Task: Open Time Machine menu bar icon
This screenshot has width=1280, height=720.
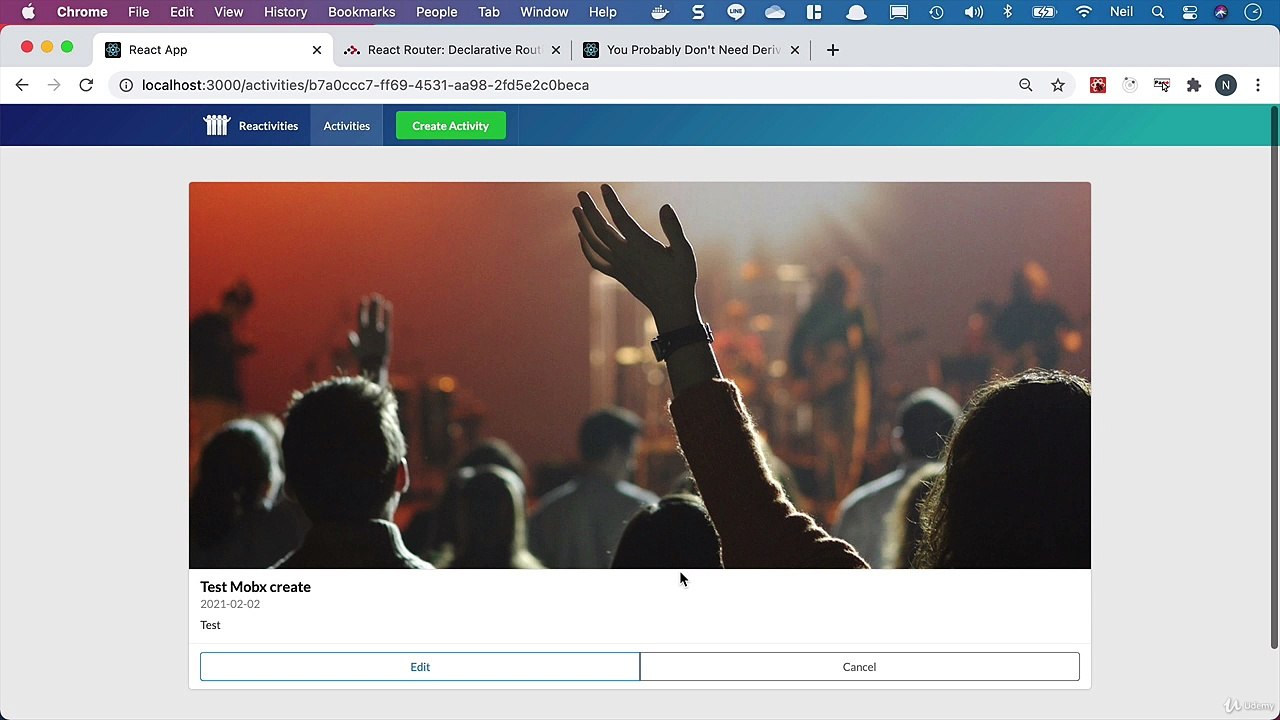Action: pyautogui.click(x=936, y=12)
